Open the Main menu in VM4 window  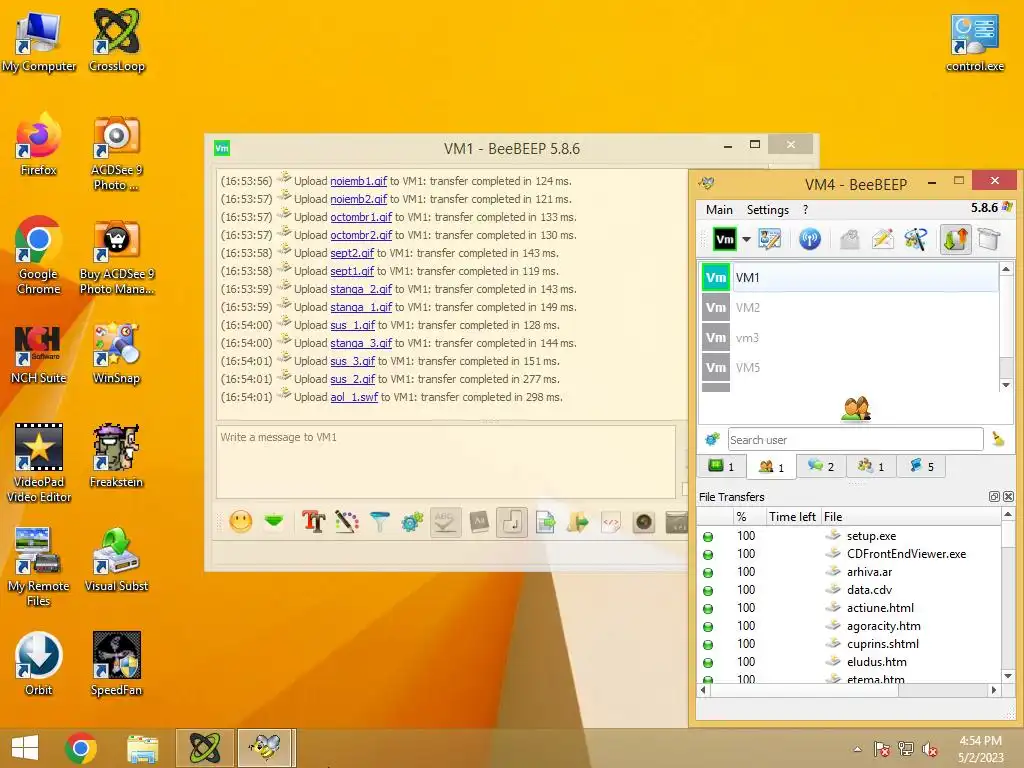[x=719, y=210]
